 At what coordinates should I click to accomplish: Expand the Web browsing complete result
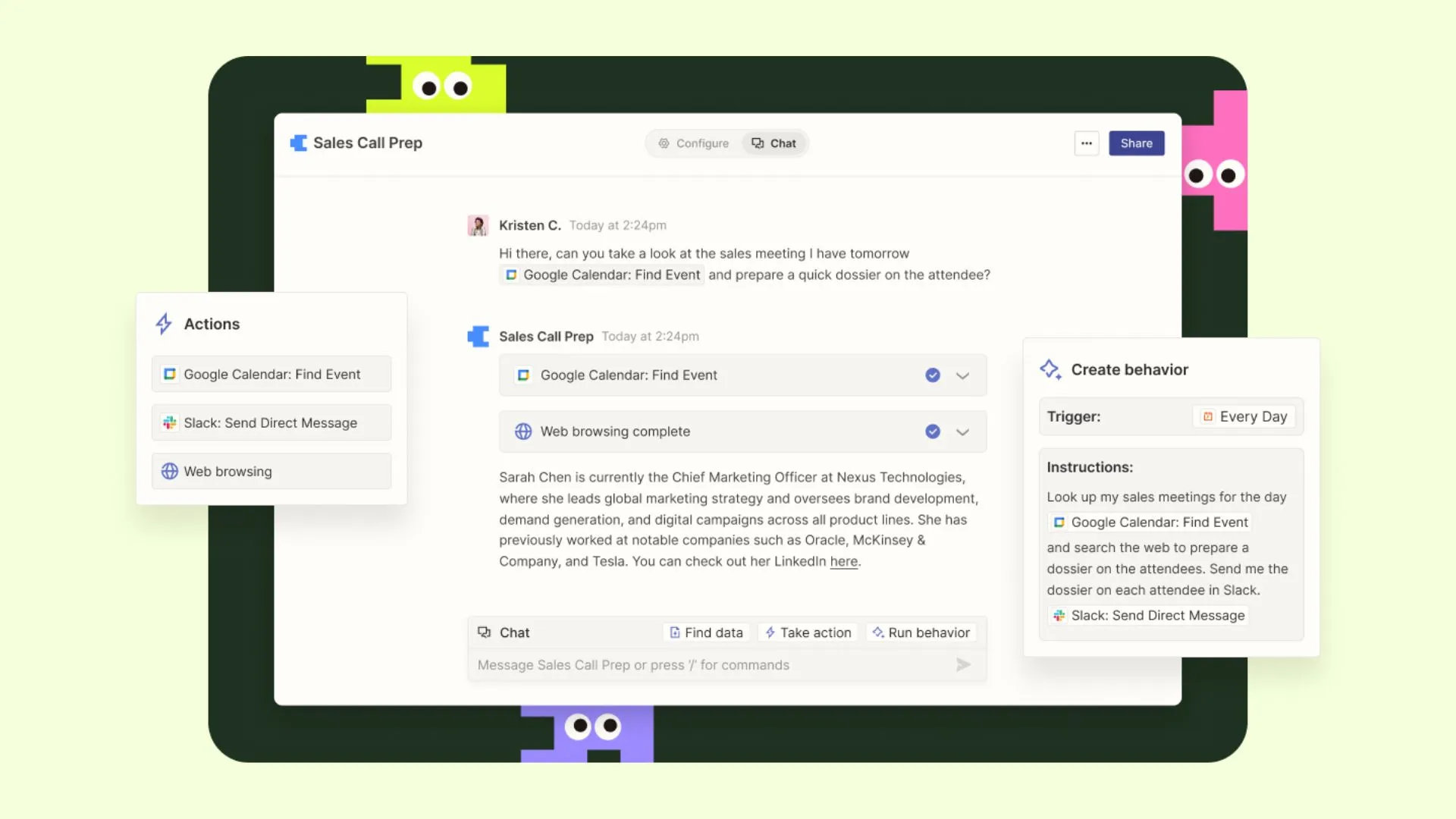click(962, 431)
